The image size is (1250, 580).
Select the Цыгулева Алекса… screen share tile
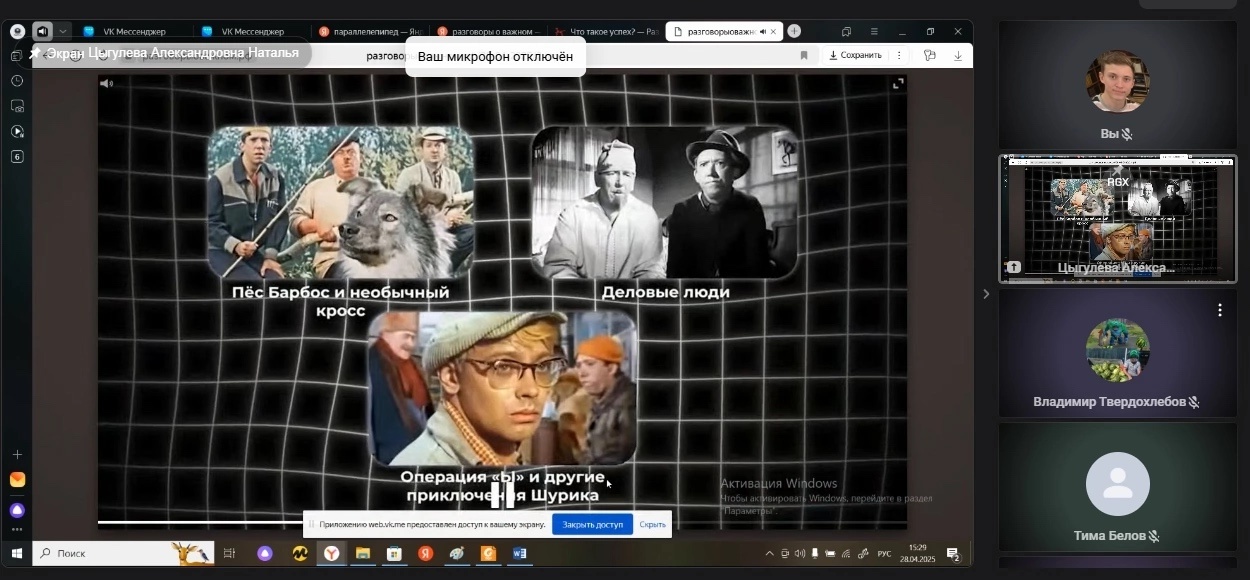1117,219
